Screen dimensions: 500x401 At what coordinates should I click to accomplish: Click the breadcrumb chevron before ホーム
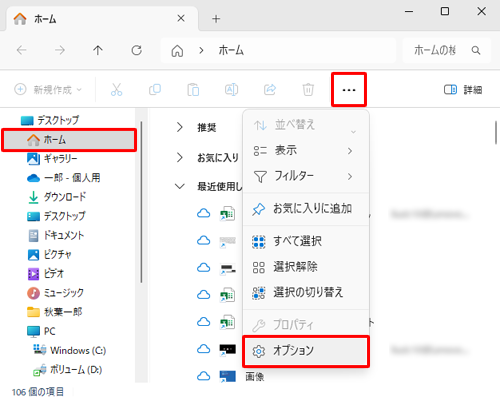tap(201, 51)
